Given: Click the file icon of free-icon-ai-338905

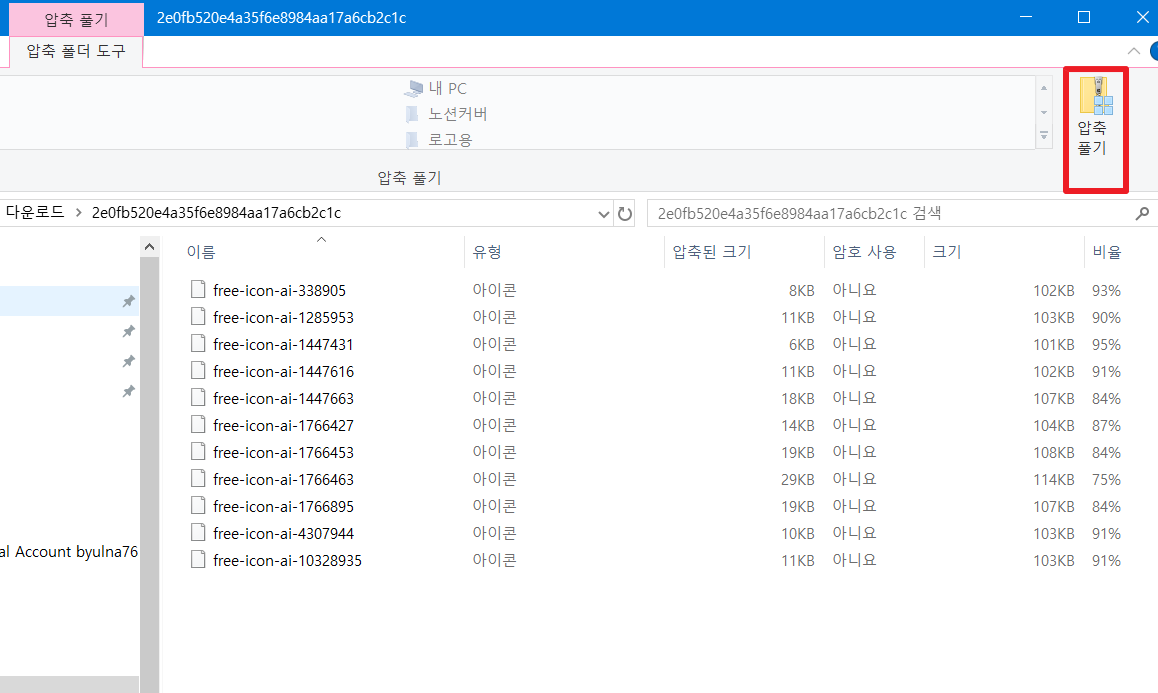Looking at the screenshot, I should 198,289.
